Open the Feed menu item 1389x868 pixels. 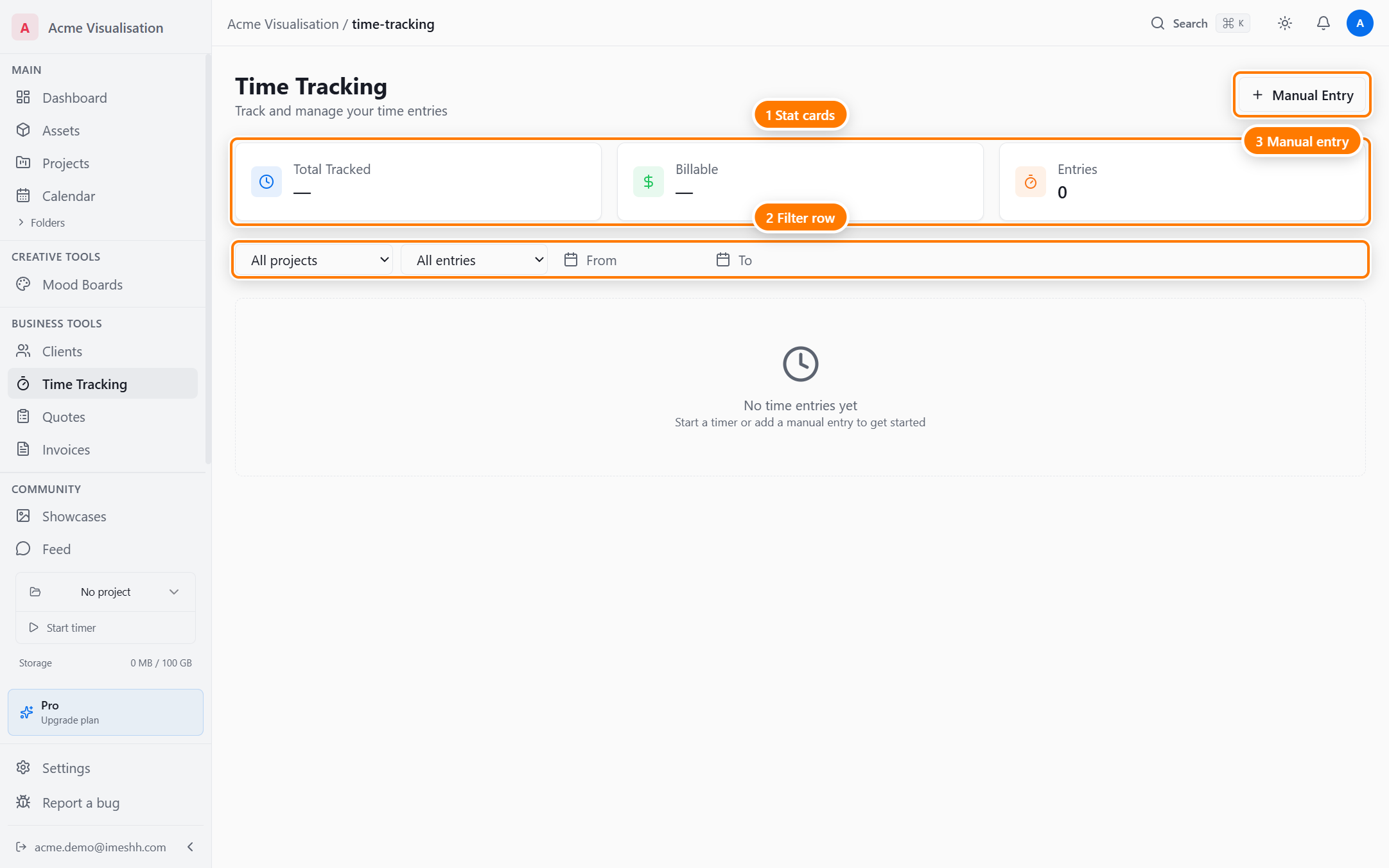click(x=103, y=549)
